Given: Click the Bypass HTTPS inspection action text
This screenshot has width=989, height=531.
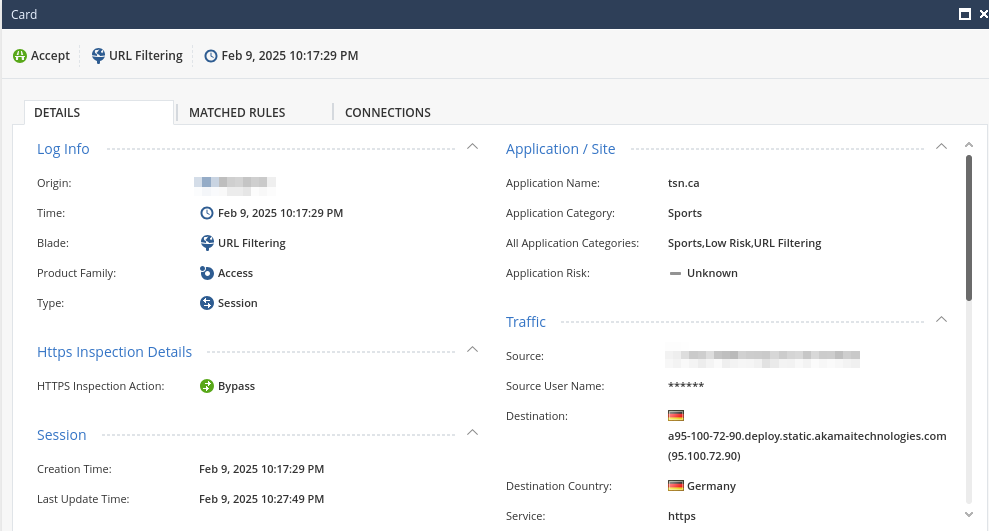Looking at the screenshot, I should point(237,386).
